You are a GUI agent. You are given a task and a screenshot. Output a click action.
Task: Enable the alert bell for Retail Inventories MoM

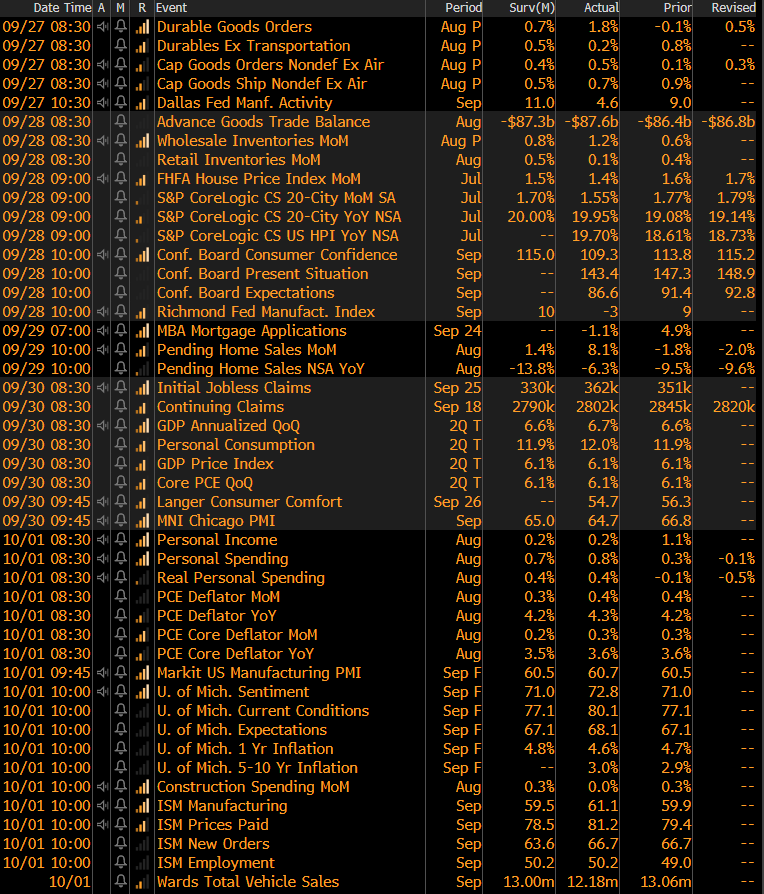[x=121, y=160]
